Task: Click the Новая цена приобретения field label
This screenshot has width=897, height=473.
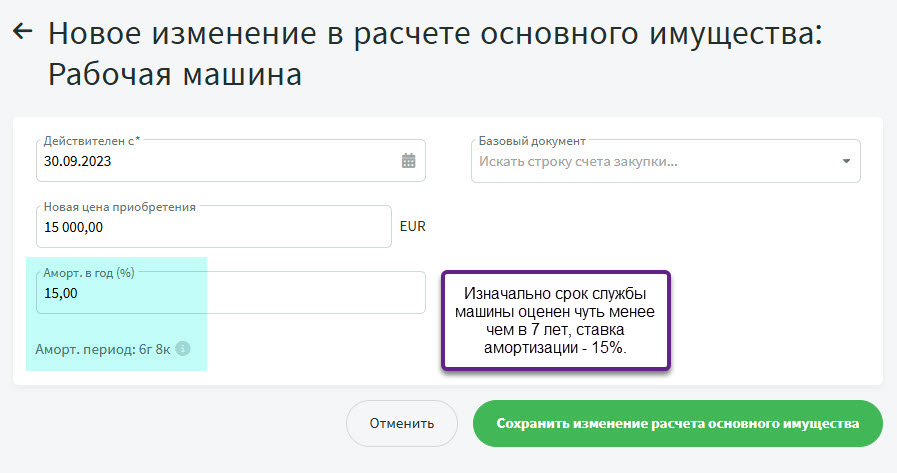Action: point(119,207)
